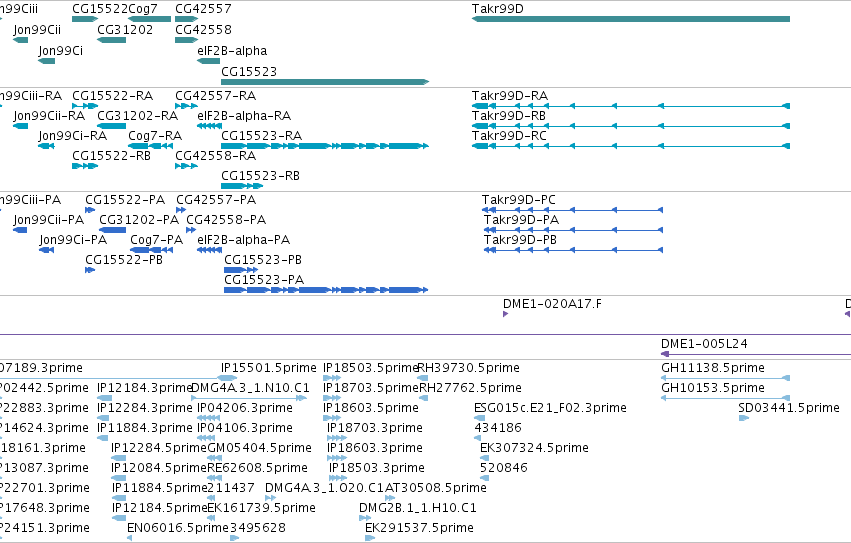This screenshot has width=851, height=543.
Task: Select the CG31202-PA protein feature
Action: [x=112, y=230]
